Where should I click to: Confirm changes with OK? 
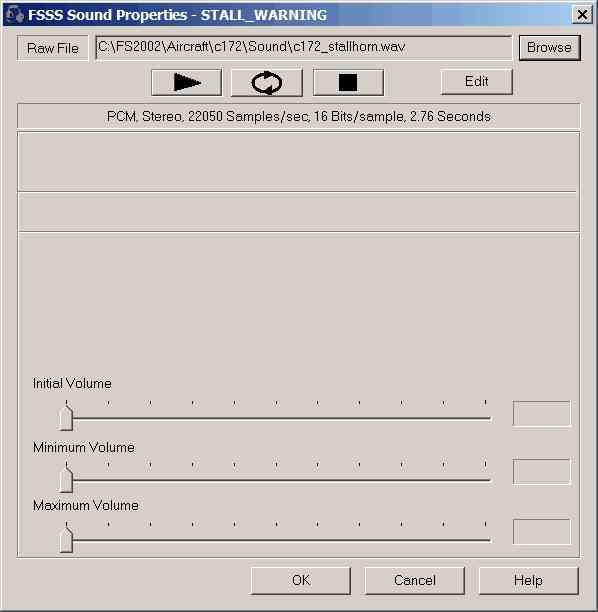click(x=301, y=580)
